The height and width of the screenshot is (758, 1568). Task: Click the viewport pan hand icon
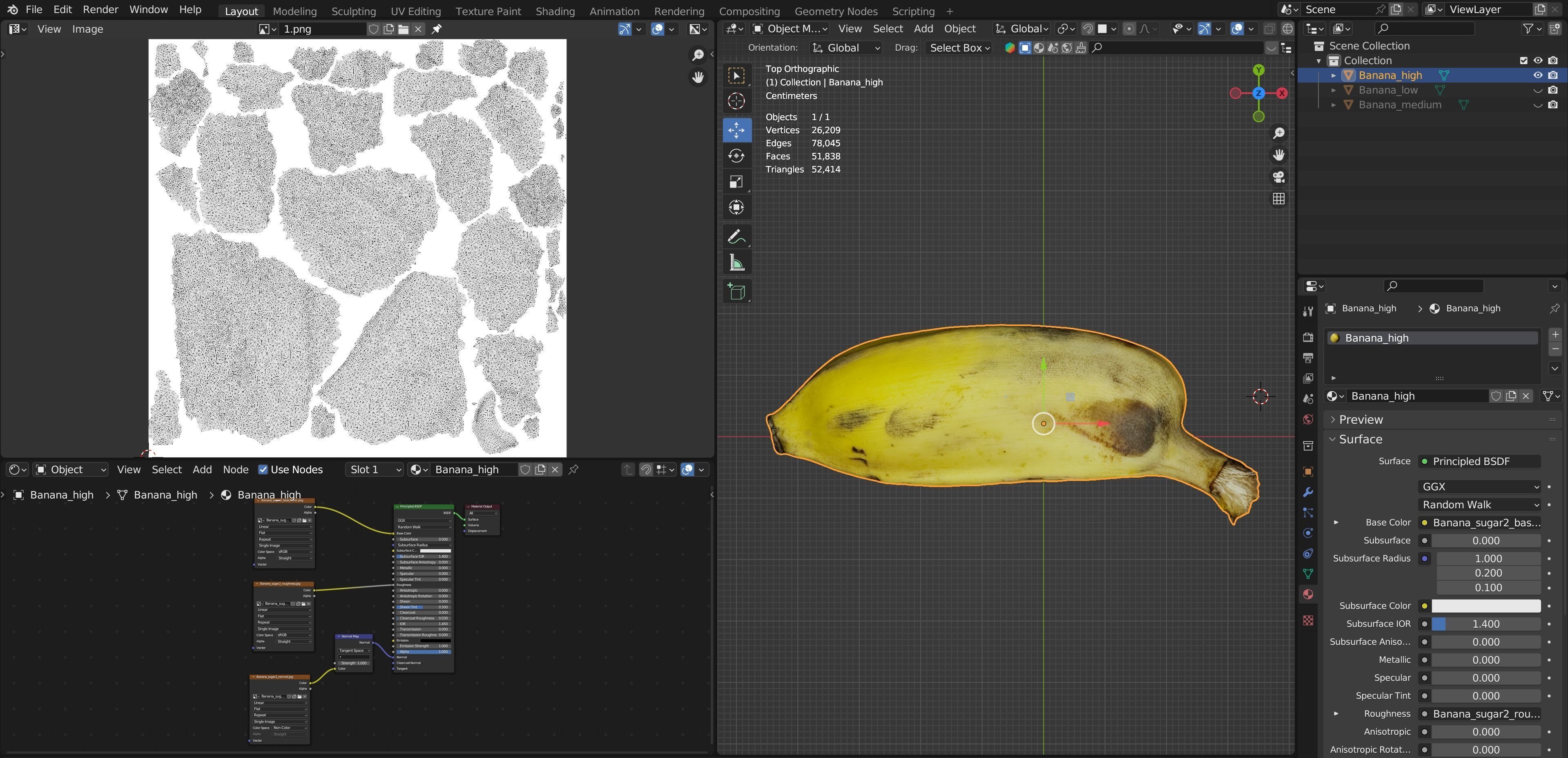pyautogui.click(x=1279, y=155)
